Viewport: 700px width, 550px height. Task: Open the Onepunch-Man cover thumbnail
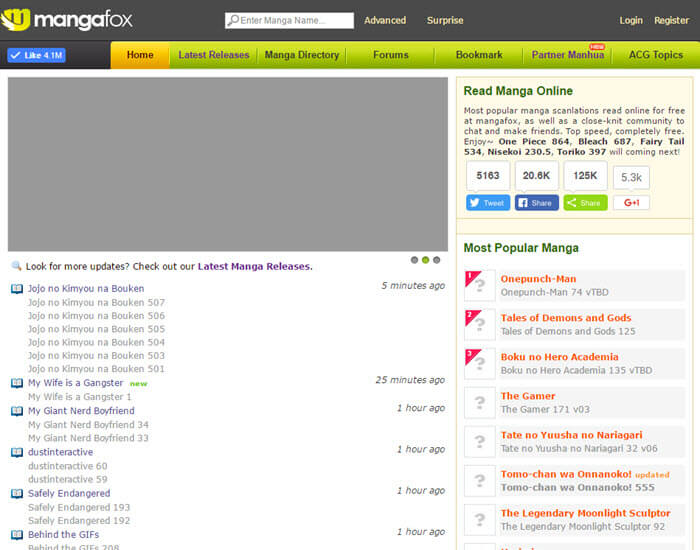click(480, 285)
